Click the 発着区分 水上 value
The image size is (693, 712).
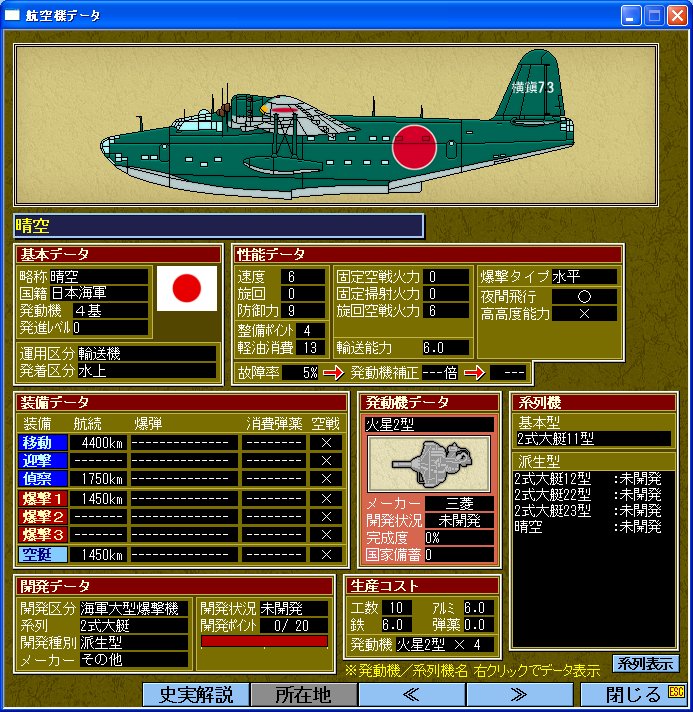[147, 371]
